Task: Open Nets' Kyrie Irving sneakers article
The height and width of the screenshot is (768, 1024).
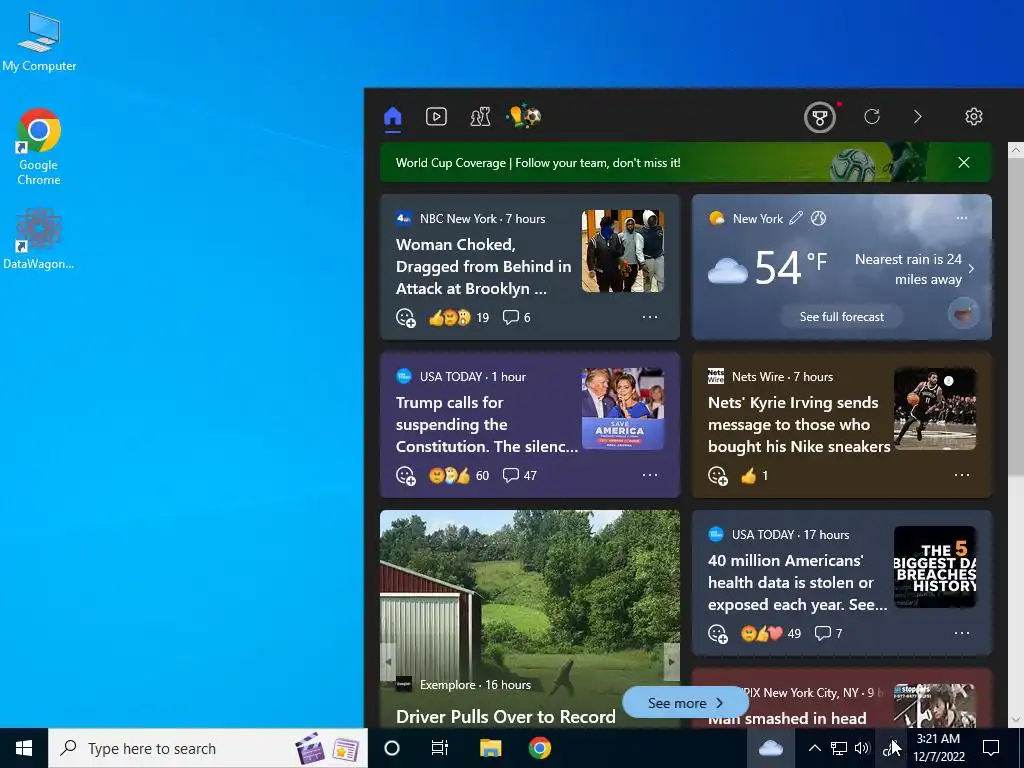Action: click(x=799, y=424)
